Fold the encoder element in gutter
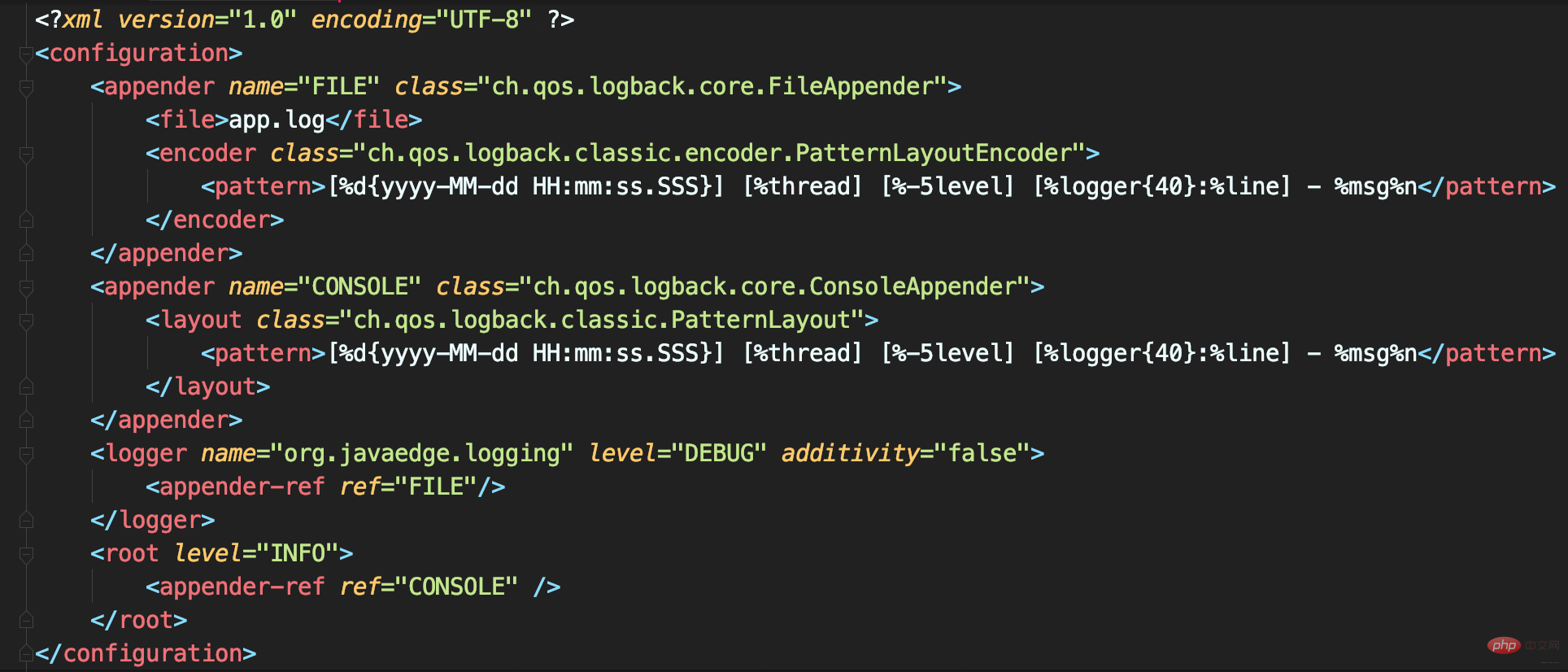Screen dimensions: 1568x672 click(26, 154)
